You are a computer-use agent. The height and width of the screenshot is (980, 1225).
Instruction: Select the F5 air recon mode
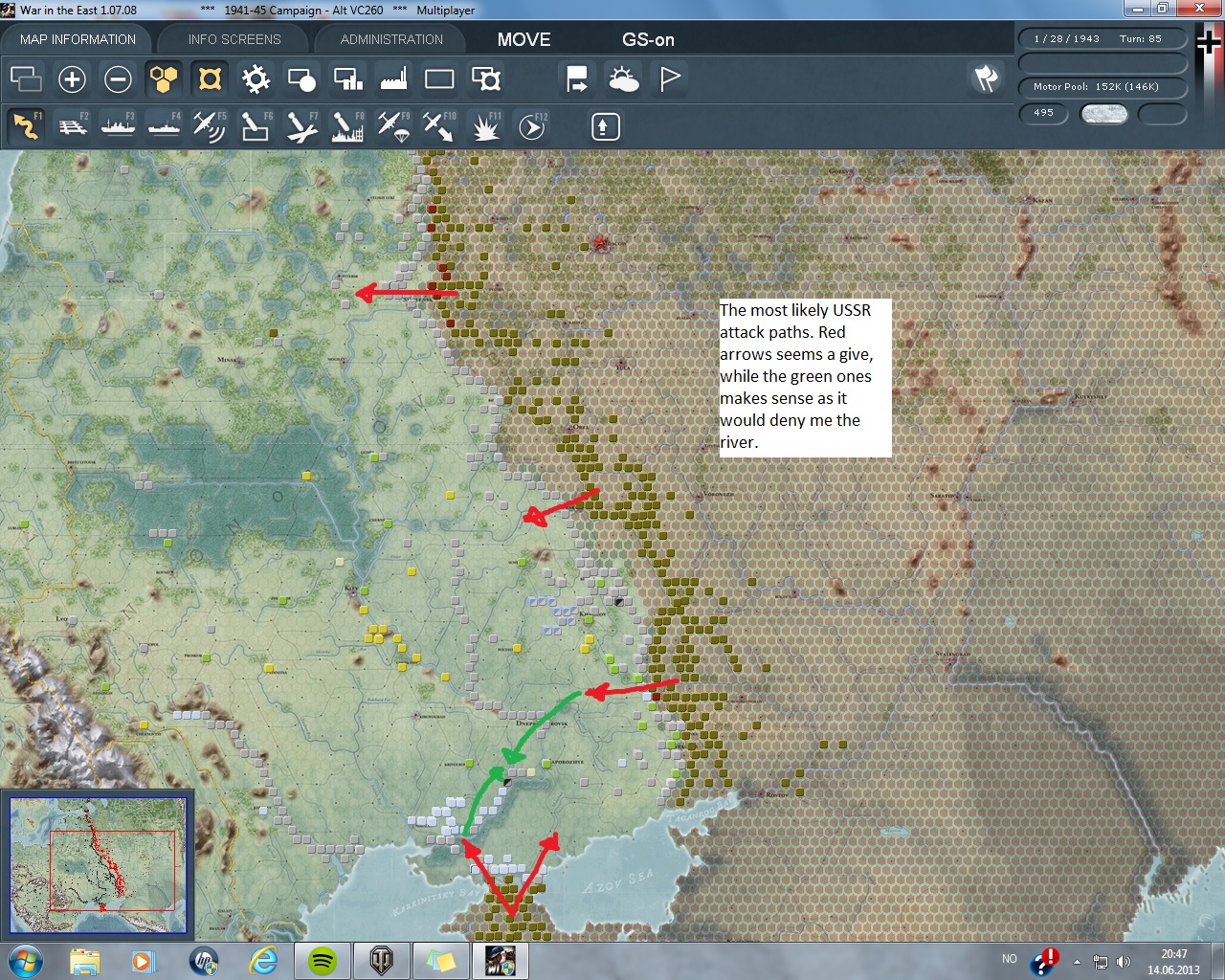(x=210, y=125)
